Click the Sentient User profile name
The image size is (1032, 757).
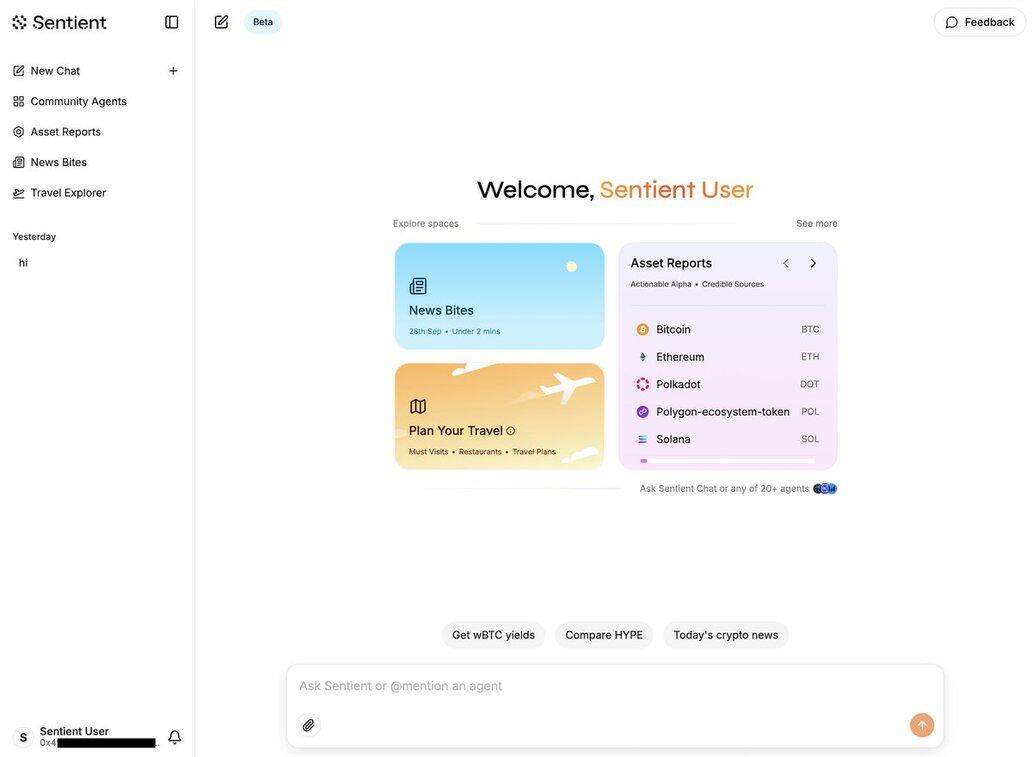pos(74,731)
